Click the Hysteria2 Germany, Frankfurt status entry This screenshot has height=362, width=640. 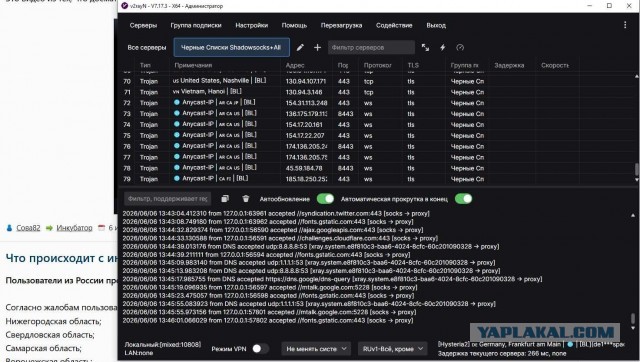[531, 344]
